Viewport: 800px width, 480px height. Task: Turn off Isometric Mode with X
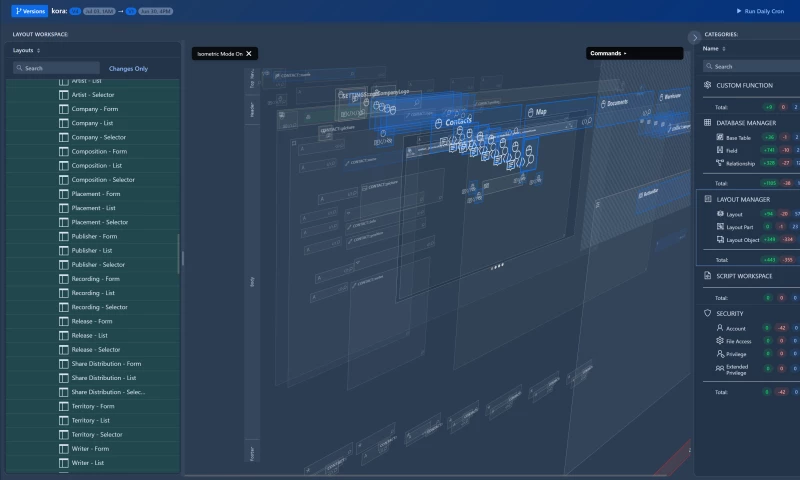(x=249, y=53)
